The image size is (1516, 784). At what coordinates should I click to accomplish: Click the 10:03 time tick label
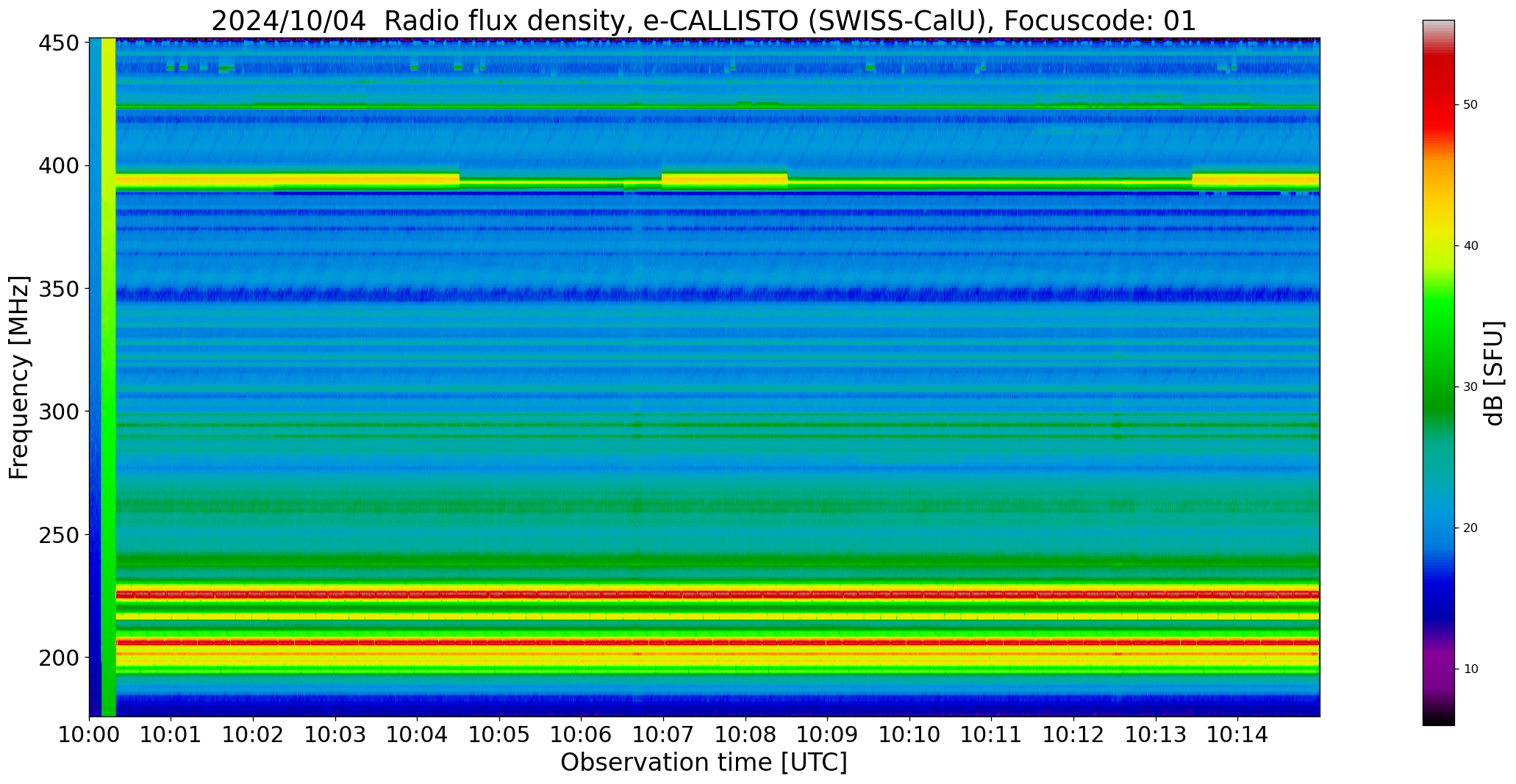point(336,735)
